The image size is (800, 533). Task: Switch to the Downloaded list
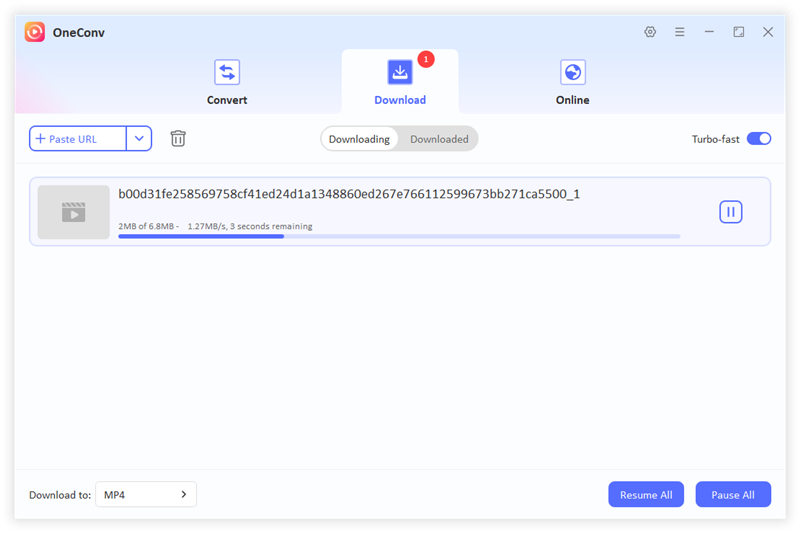point(439,139)
